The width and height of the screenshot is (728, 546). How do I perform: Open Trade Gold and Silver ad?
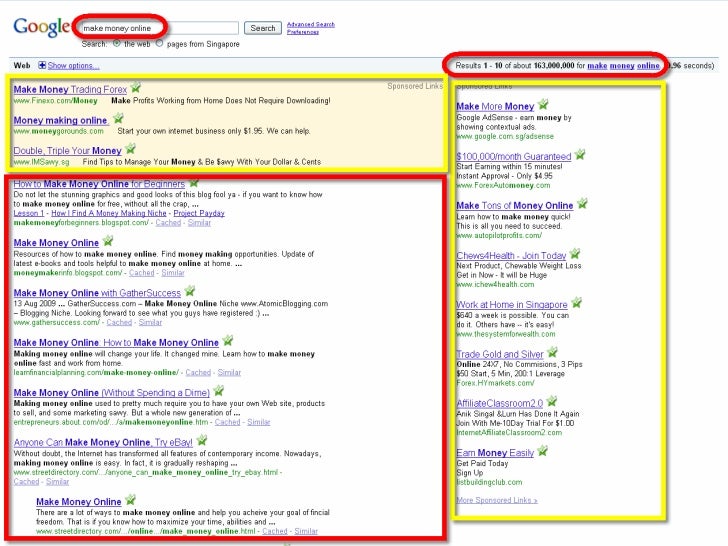point(500,355)
